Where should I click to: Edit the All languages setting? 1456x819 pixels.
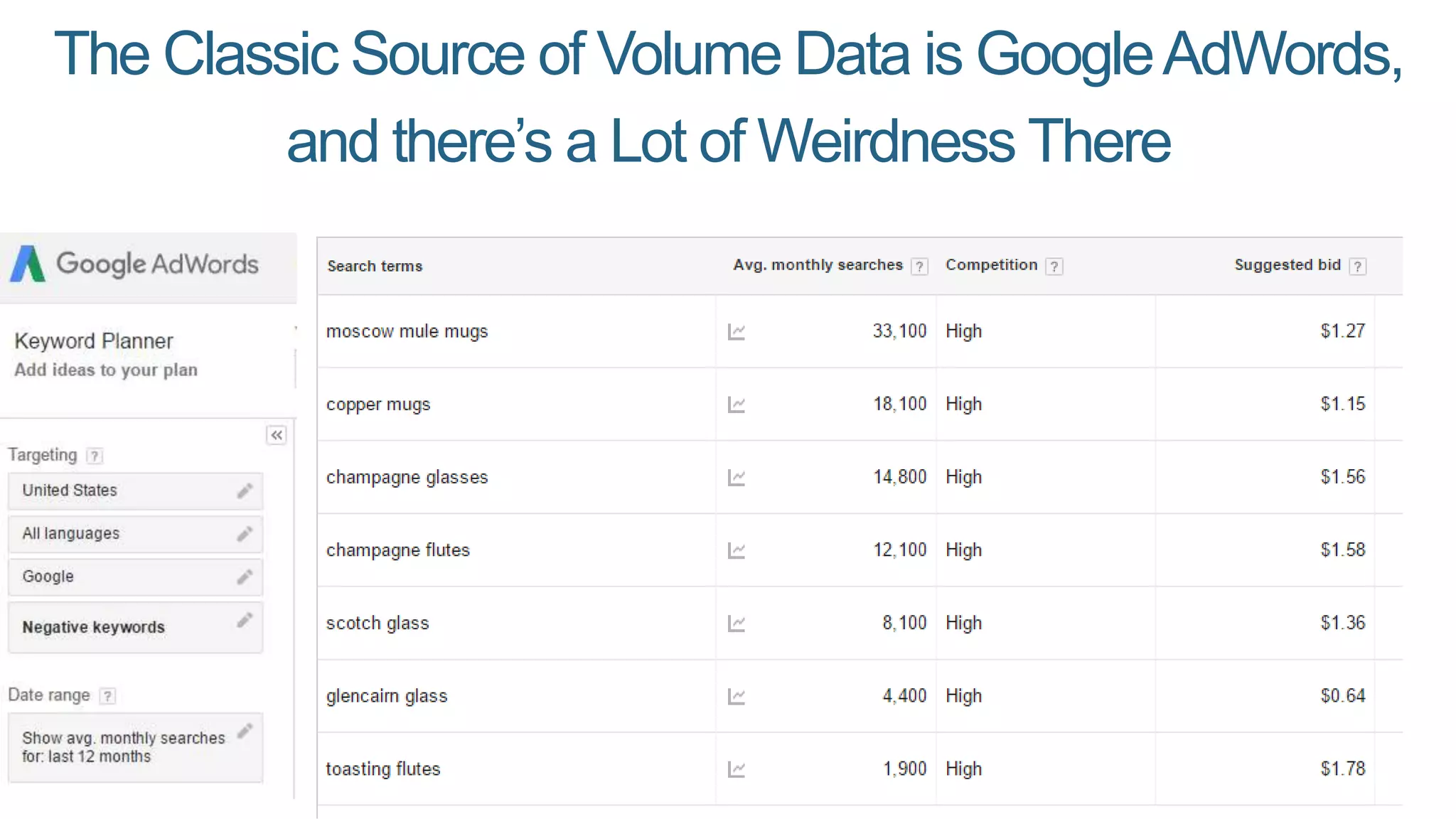click(x=245, y=534)
